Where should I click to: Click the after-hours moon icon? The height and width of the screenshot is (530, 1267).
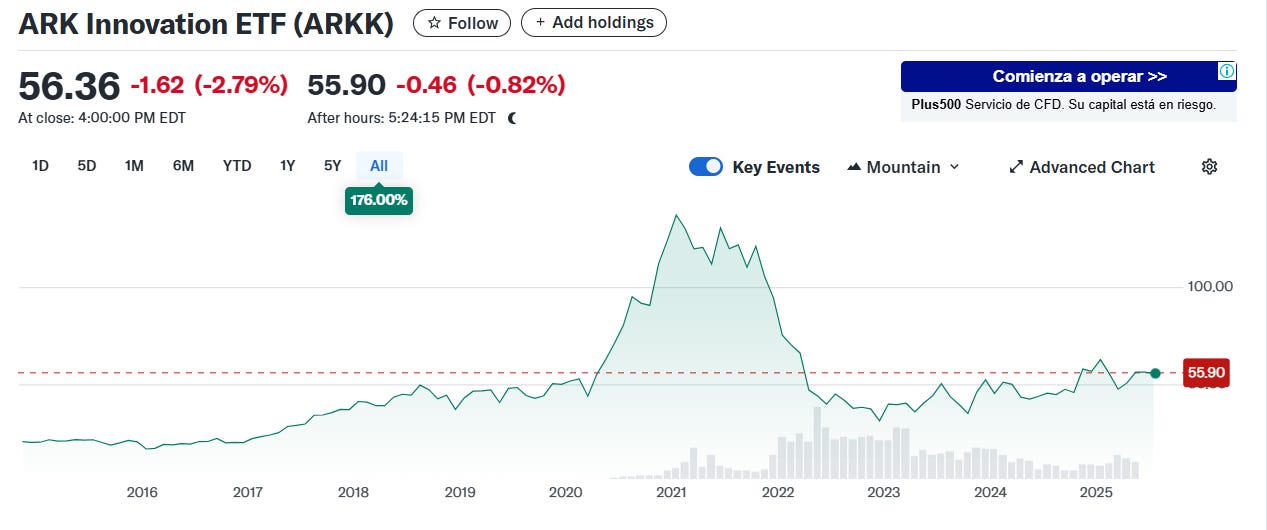coord(512,118)
